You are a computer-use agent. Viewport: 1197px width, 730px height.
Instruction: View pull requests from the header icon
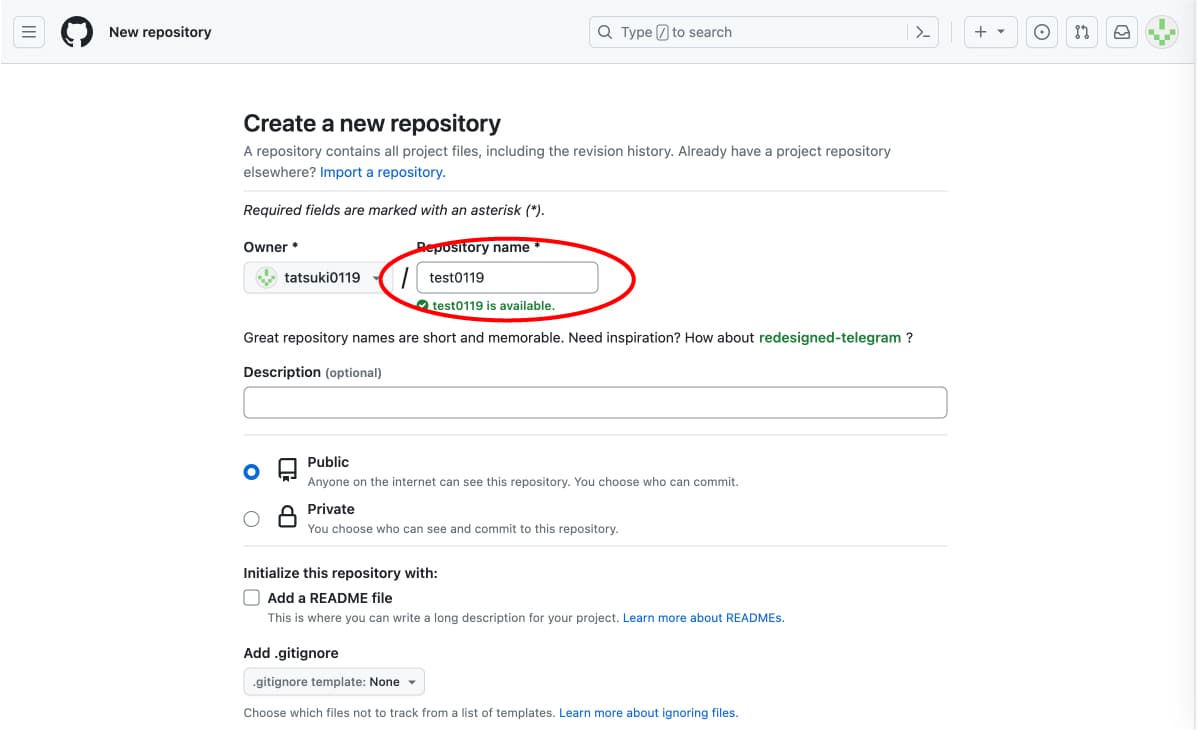click(1081, 31)
